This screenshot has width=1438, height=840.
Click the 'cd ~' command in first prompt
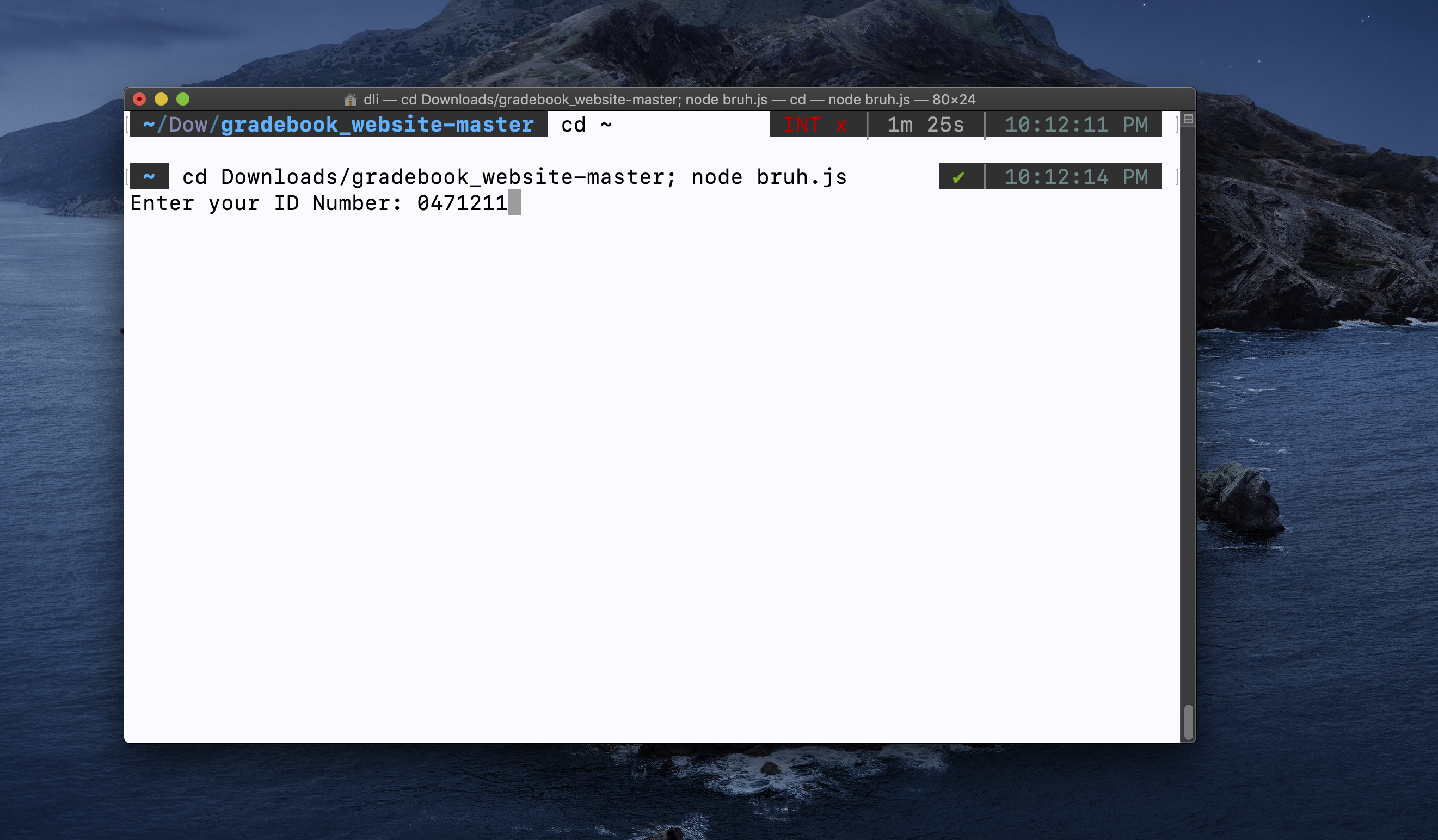click(x=586, y=125)
